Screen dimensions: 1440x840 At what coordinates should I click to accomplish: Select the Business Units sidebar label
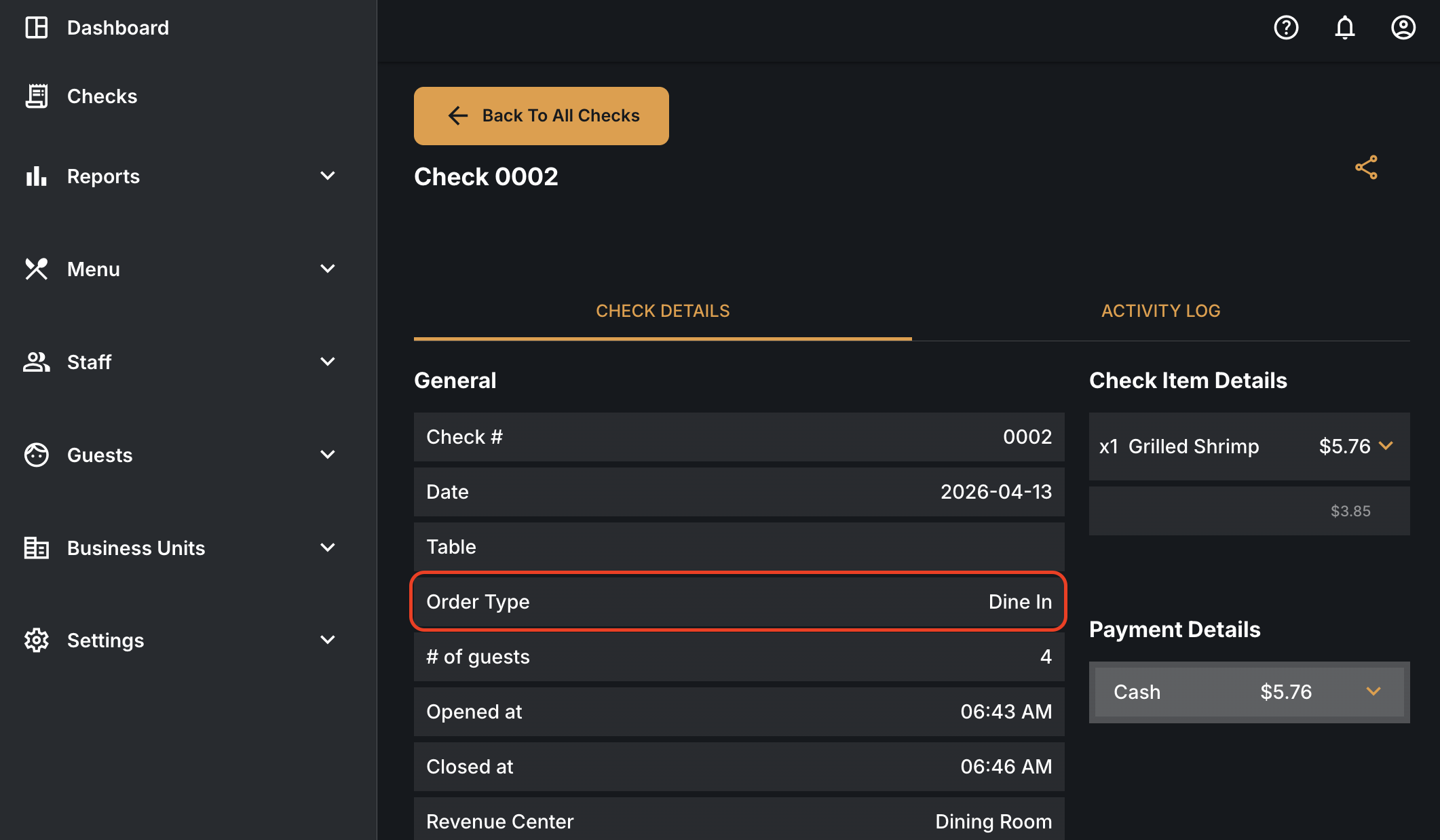(x=136, y=548)
